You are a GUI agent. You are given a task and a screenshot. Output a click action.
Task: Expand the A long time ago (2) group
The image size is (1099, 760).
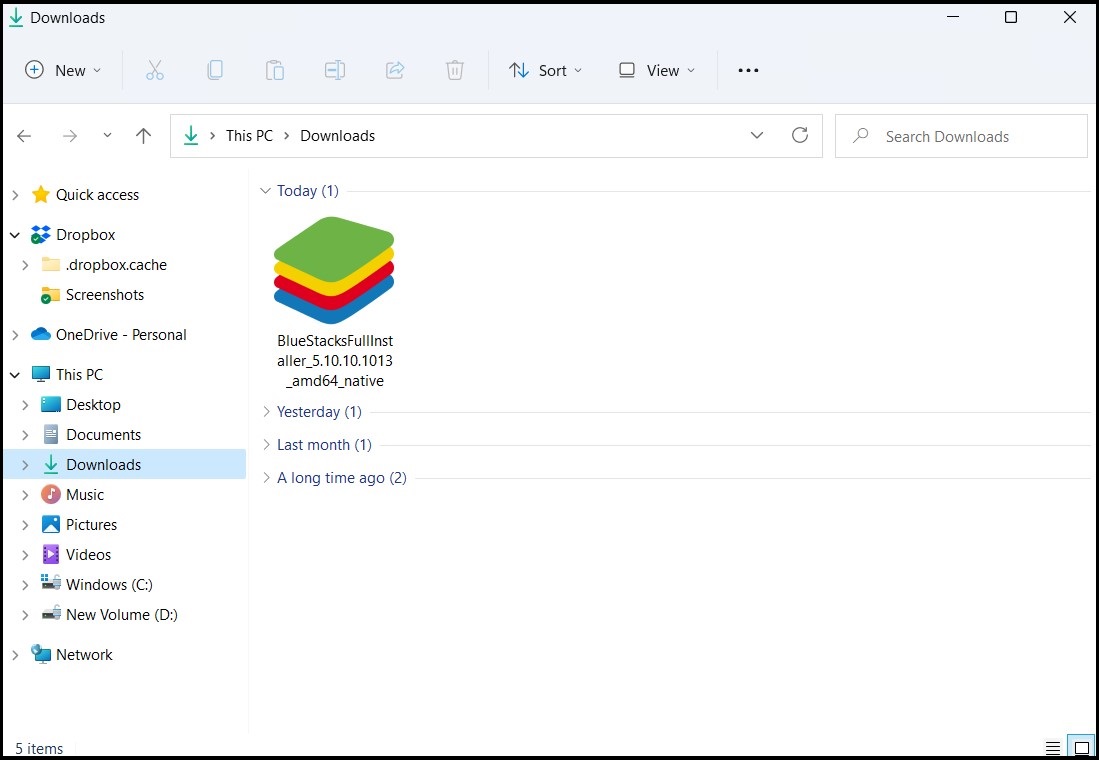266,477
